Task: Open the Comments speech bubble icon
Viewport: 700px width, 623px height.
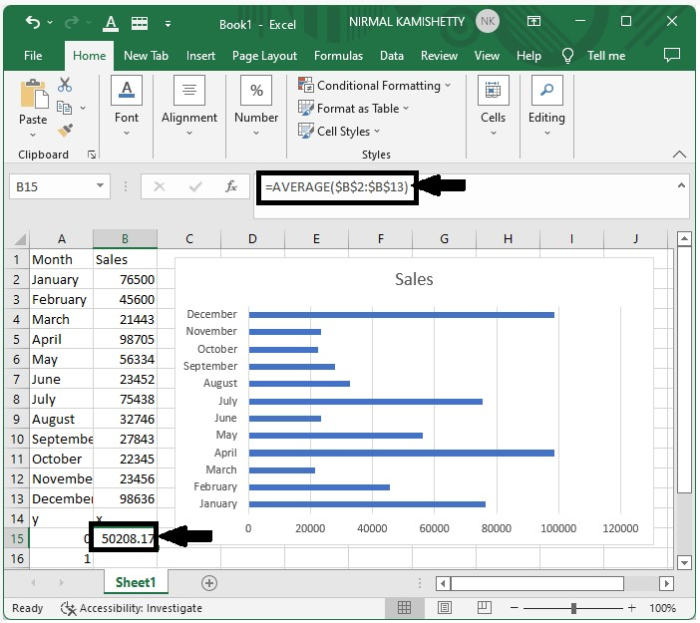Action: 671,56
